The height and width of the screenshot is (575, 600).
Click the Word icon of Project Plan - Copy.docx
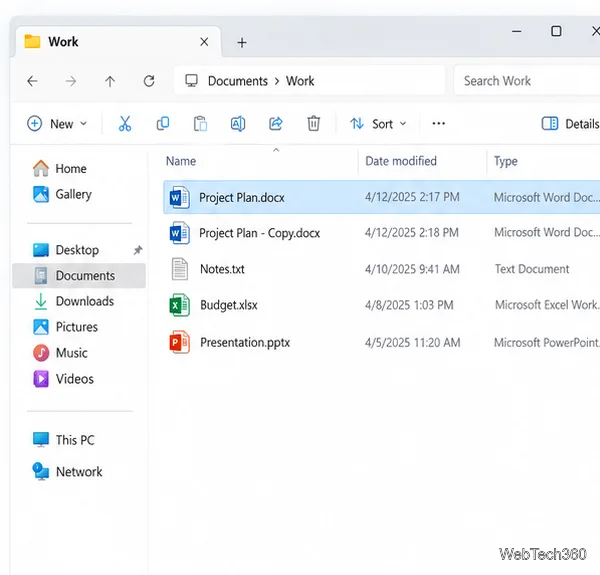coord(179,233)
